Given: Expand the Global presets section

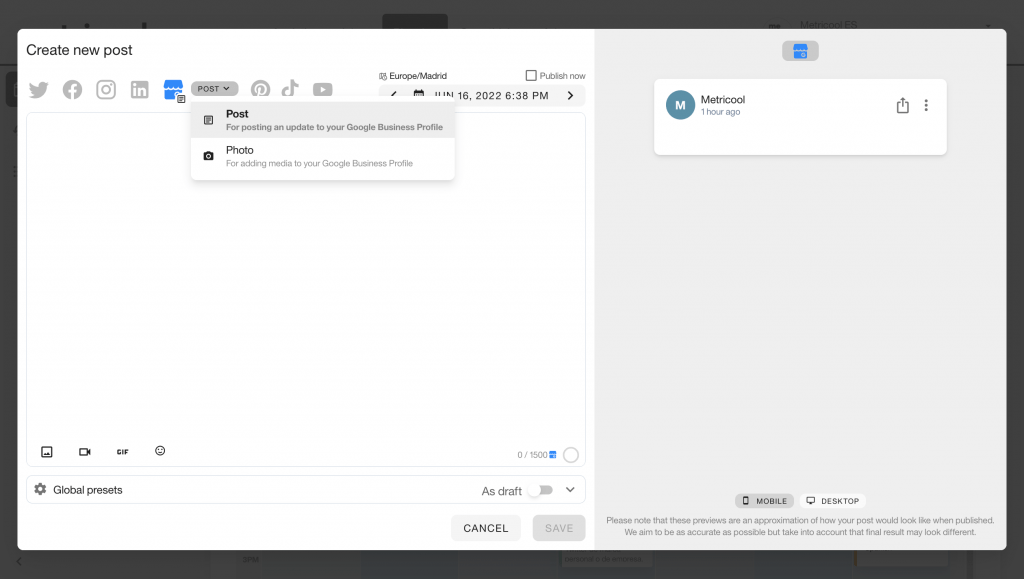Looking at the screenshot, I should point(570,490).
